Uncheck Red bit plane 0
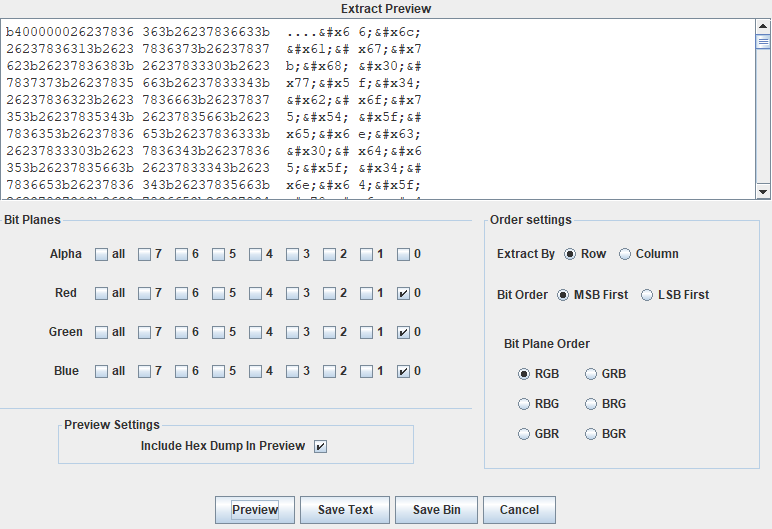 tap(403, 294)
